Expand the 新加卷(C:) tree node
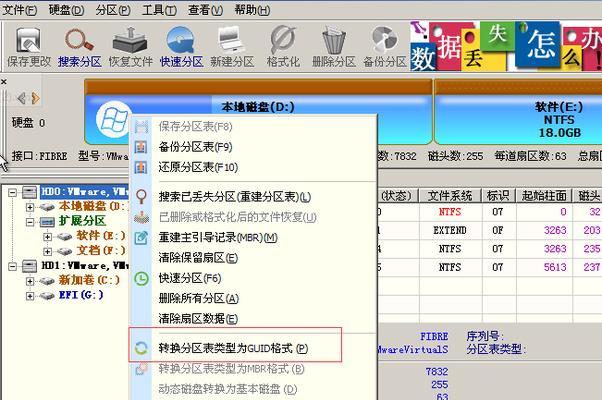Screen dimensions: 602x400 click(30, 281)
